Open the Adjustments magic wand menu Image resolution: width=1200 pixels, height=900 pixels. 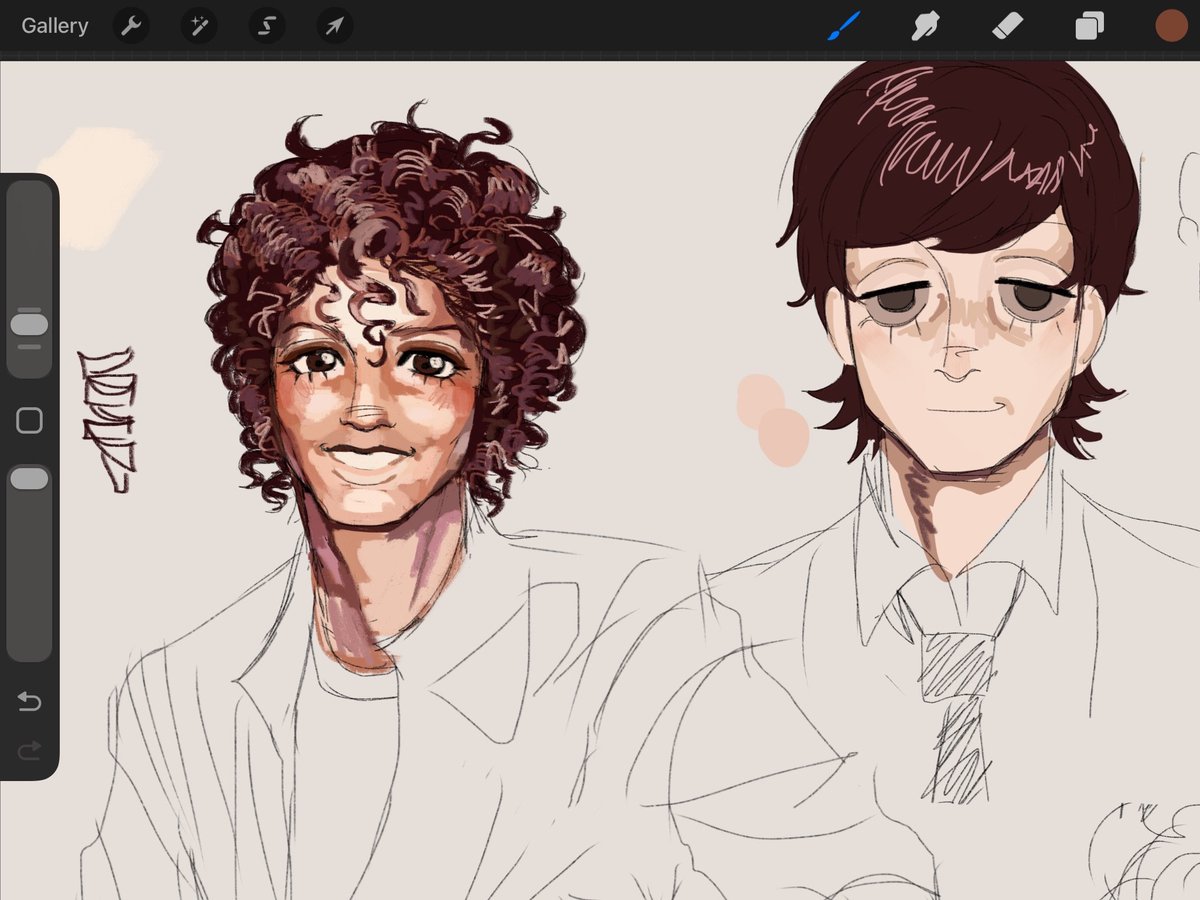199,26
